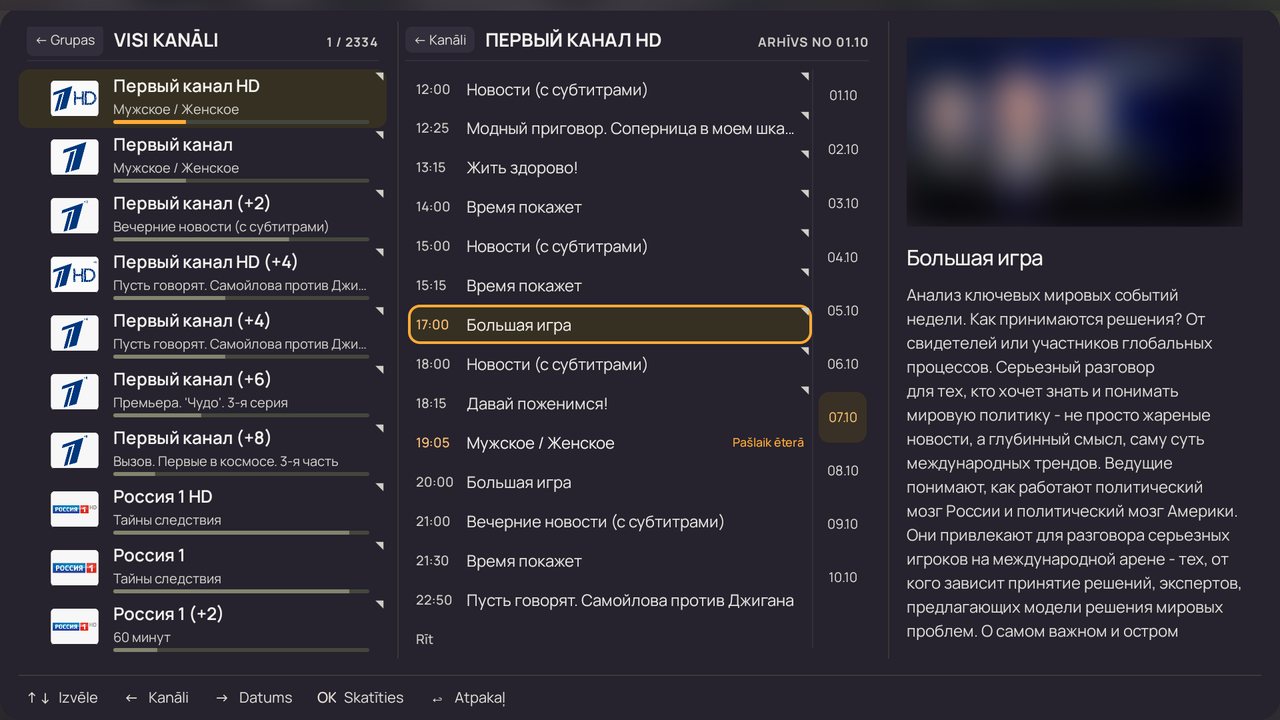This screenshot has width=1280, height=720.
Task: Select the live 19:05 Мужское / Женское programme
Action: click(x=610, y=443)
